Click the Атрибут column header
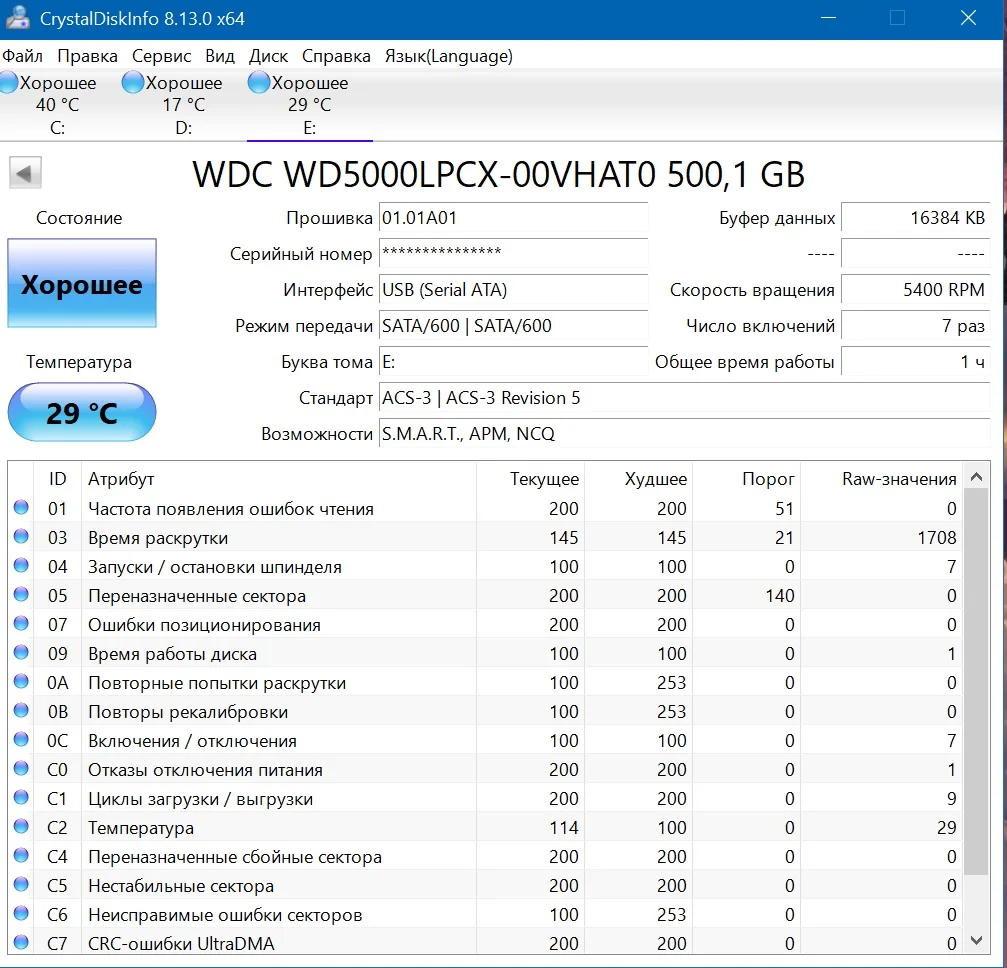This screenshot has height=968, width=1007. pos(279,479)
